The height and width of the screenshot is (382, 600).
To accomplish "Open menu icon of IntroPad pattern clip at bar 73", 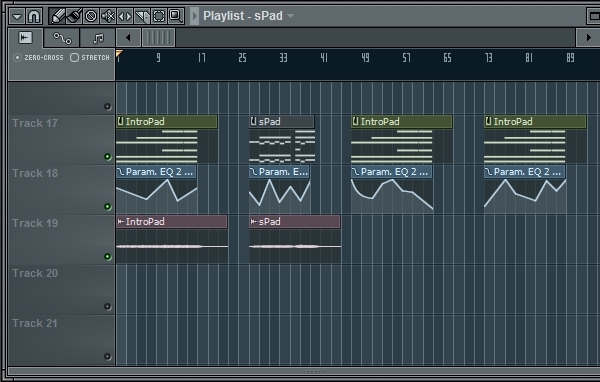I will [x=488, y=121].
